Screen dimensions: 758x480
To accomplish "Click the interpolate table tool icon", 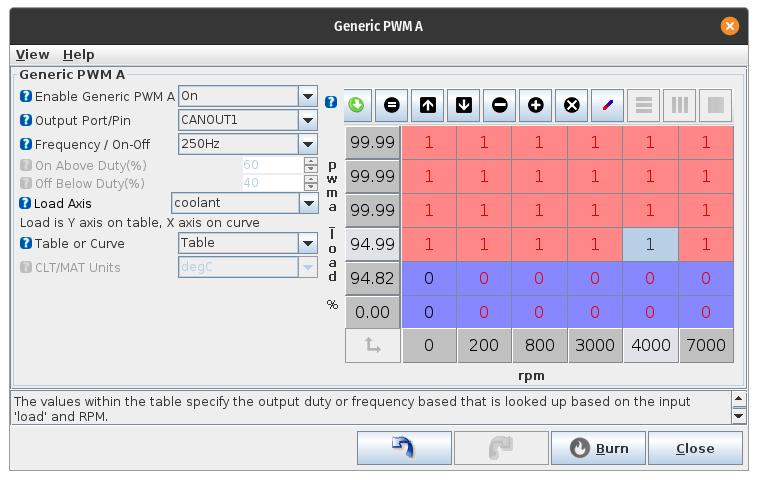I will tap(607, 105).
